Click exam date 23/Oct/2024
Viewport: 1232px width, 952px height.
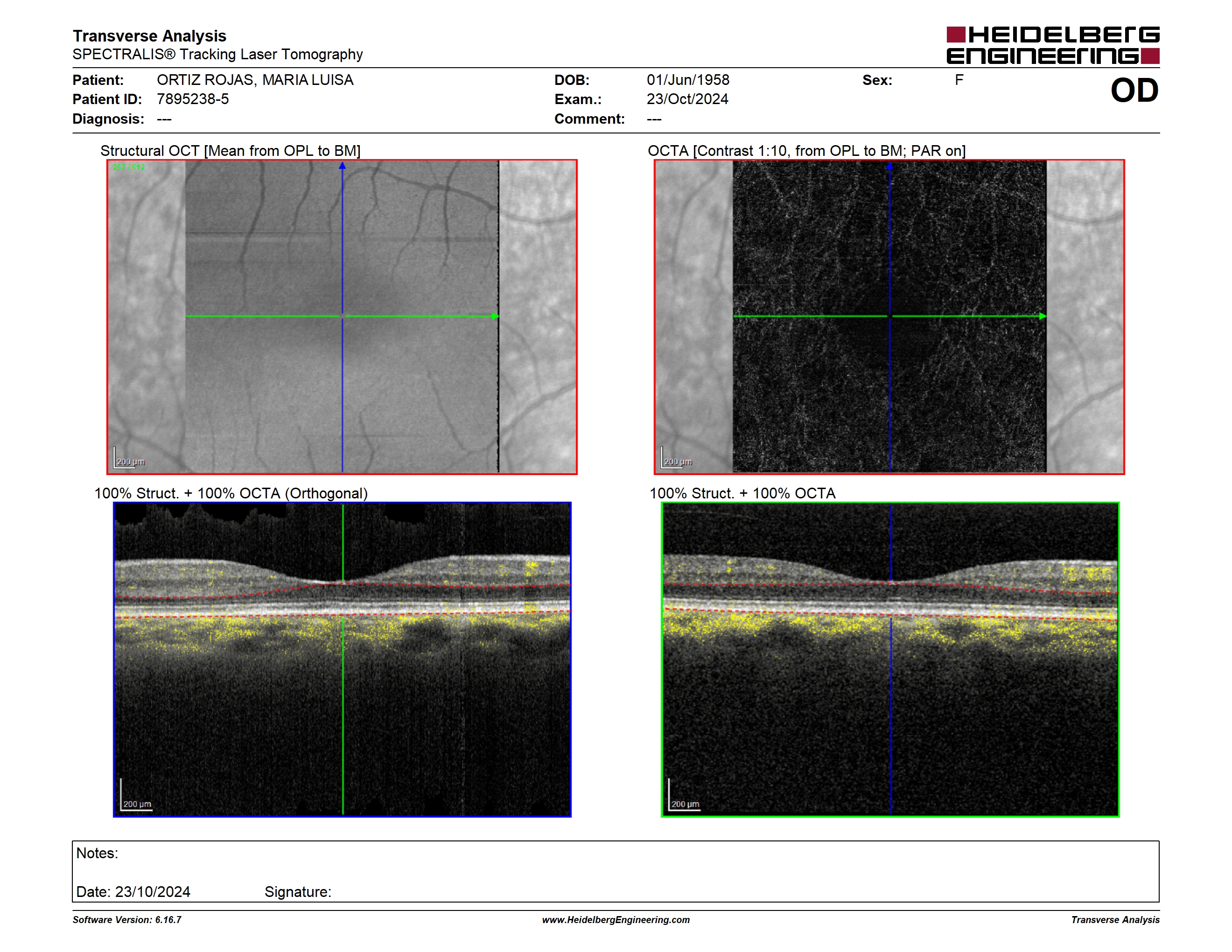687,99
